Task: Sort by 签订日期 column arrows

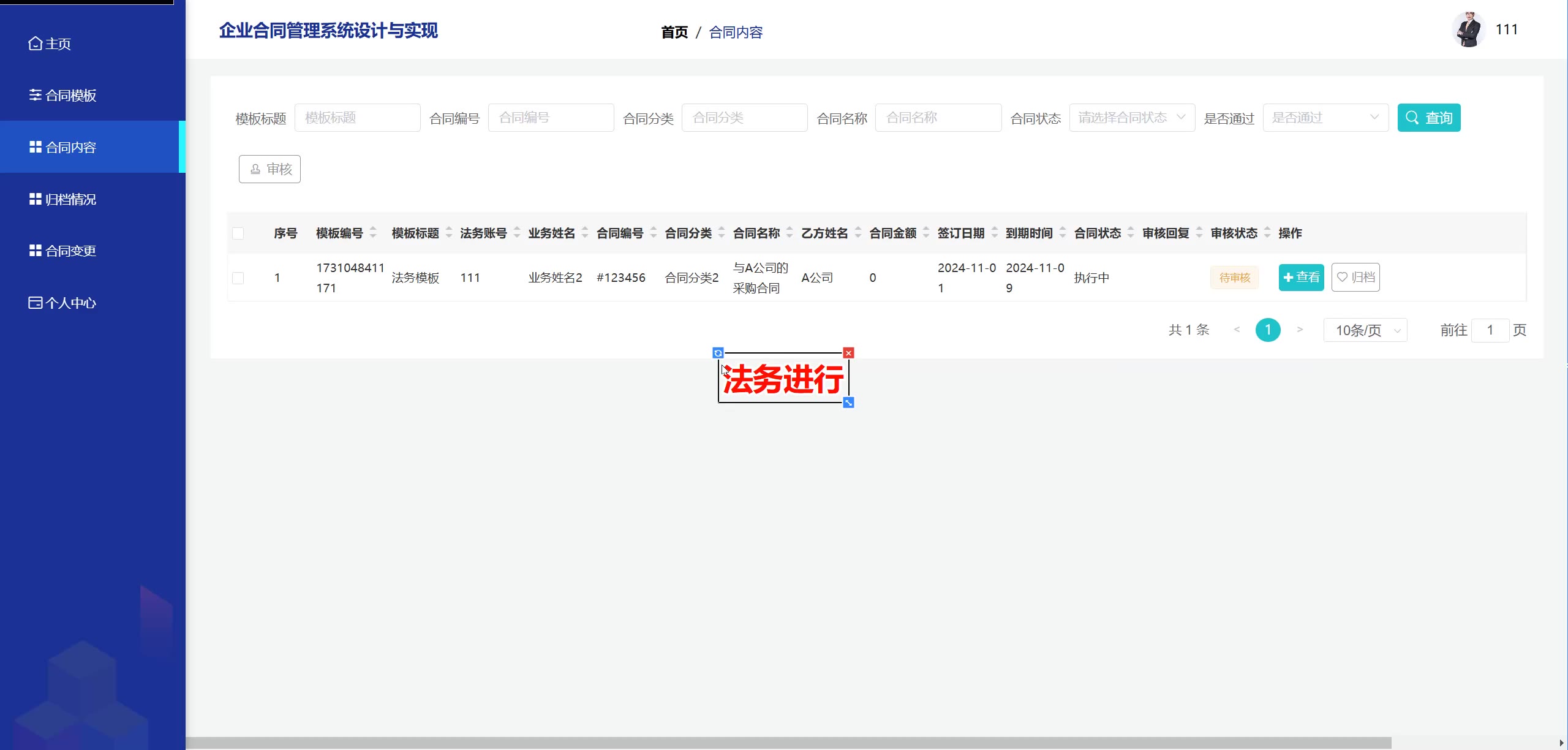Action: click(x=995, y=233)
